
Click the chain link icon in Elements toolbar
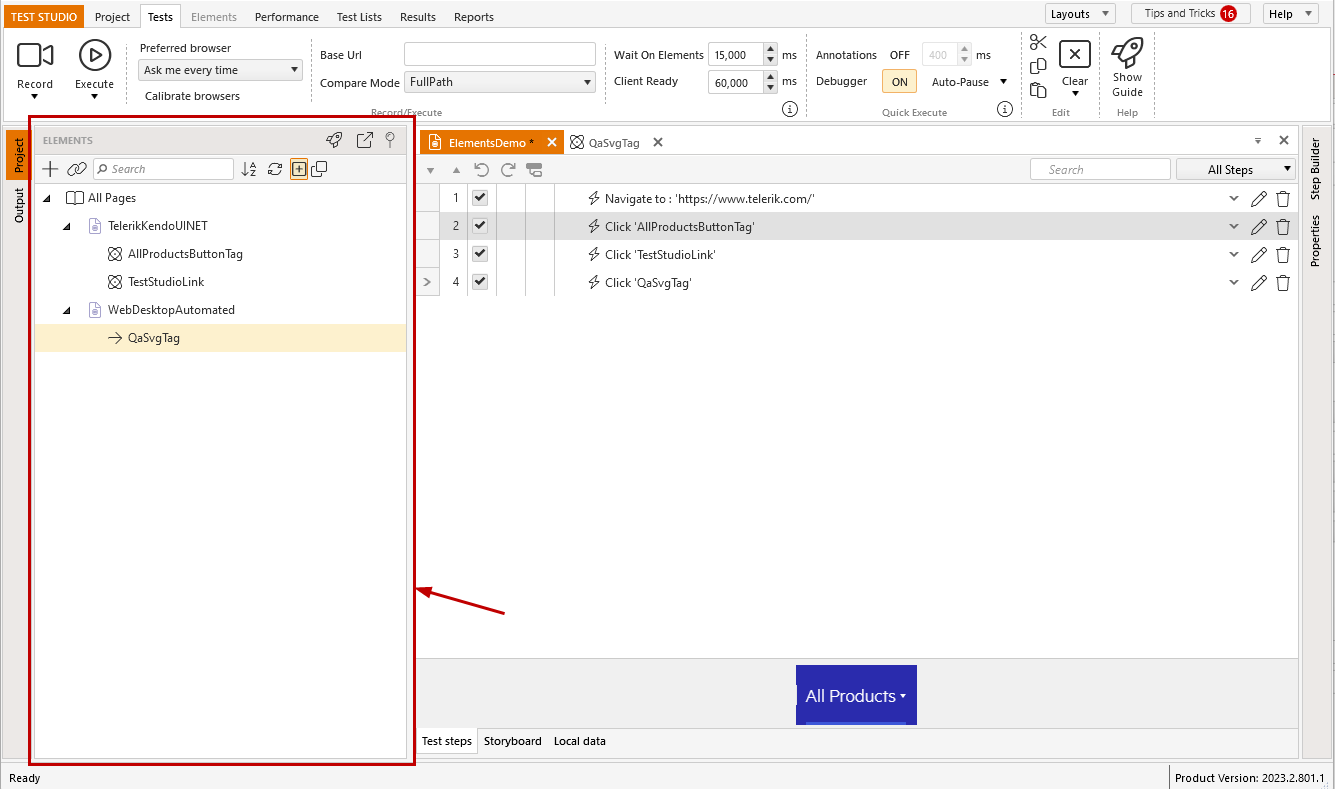pos(77,169)
